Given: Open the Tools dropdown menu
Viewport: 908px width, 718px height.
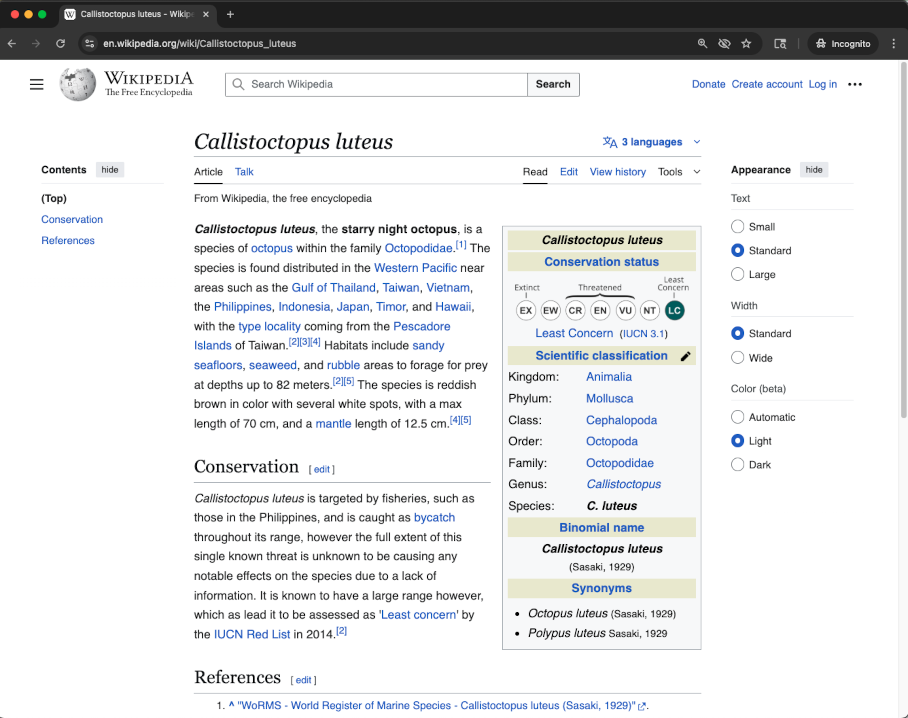Looking at the screenshot, I should [x=679, y=172].
